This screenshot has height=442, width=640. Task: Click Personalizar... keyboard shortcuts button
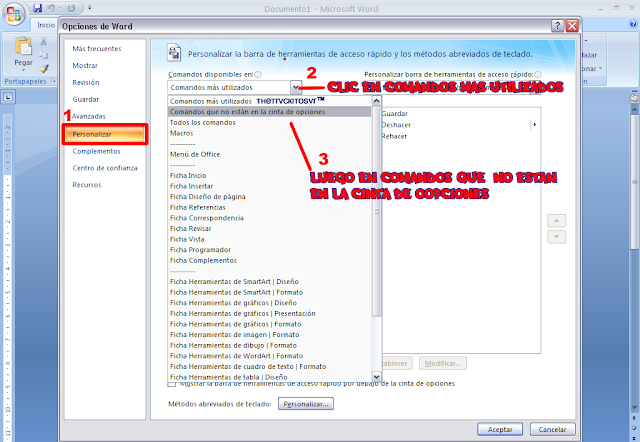click(306, 404)
